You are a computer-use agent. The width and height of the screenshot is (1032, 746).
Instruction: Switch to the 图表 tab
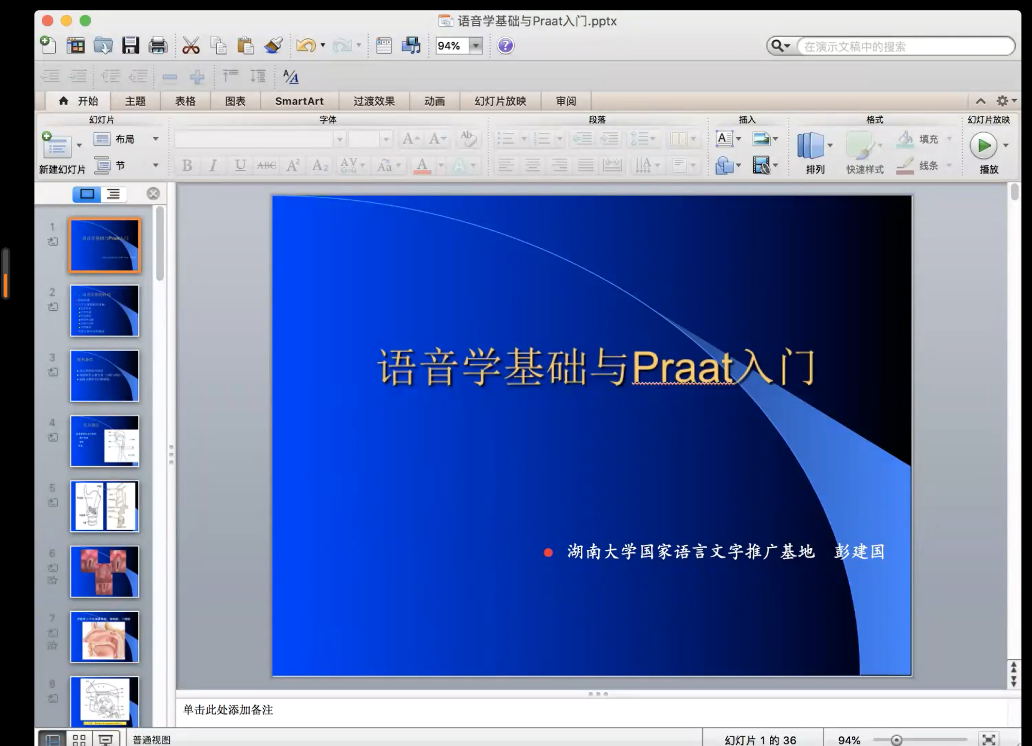pos(235,101)
